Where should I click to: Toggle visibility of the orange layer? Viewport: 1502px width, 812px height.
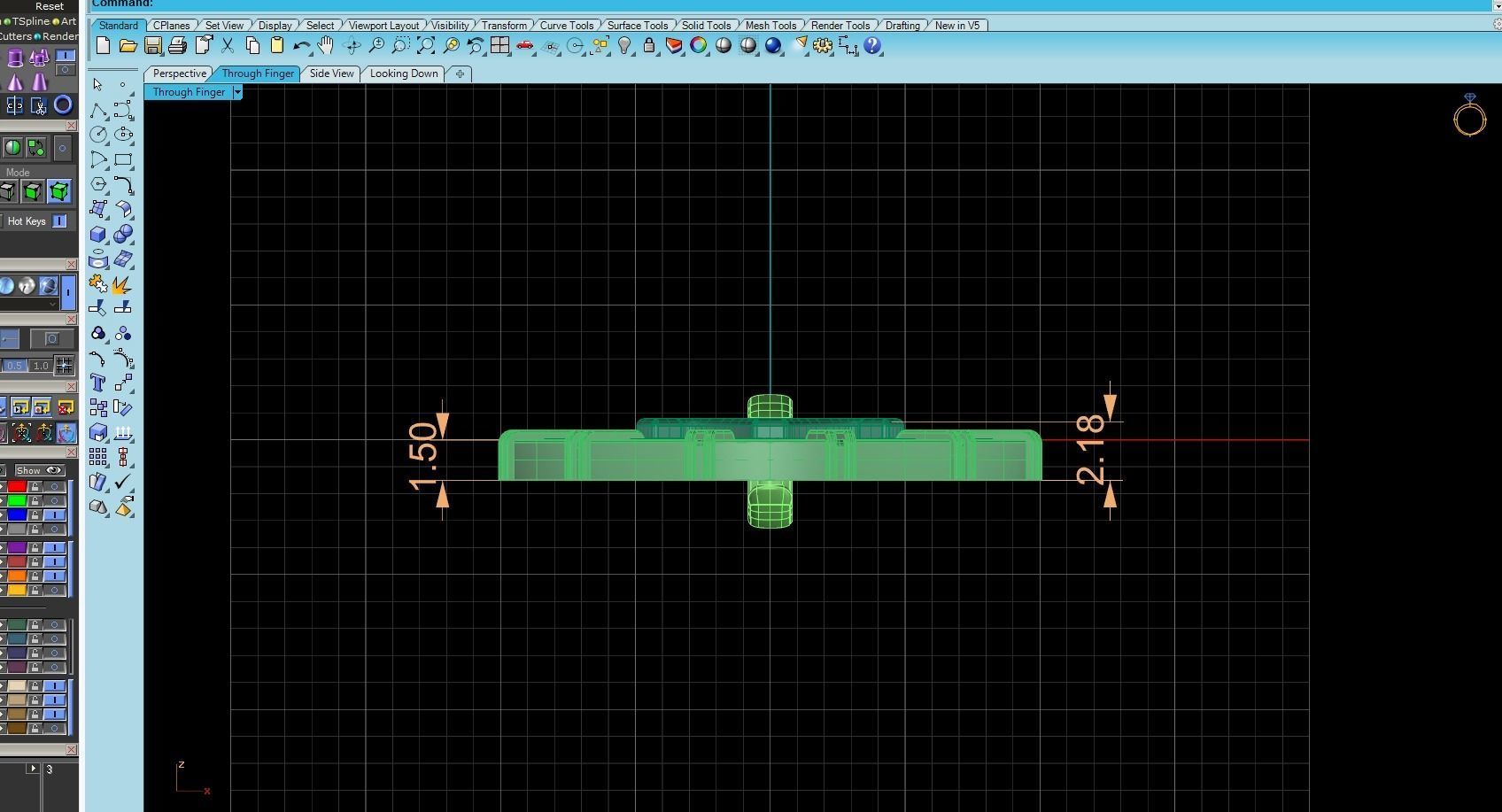tap(55, 576)
